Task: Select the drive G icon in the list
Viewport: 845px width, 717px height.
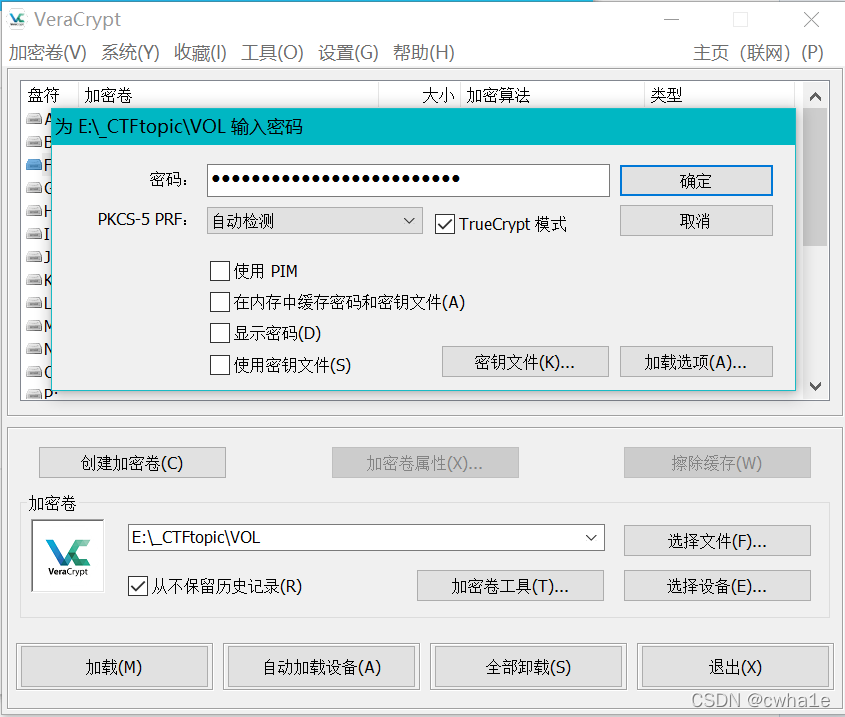Action: point(34,188)
